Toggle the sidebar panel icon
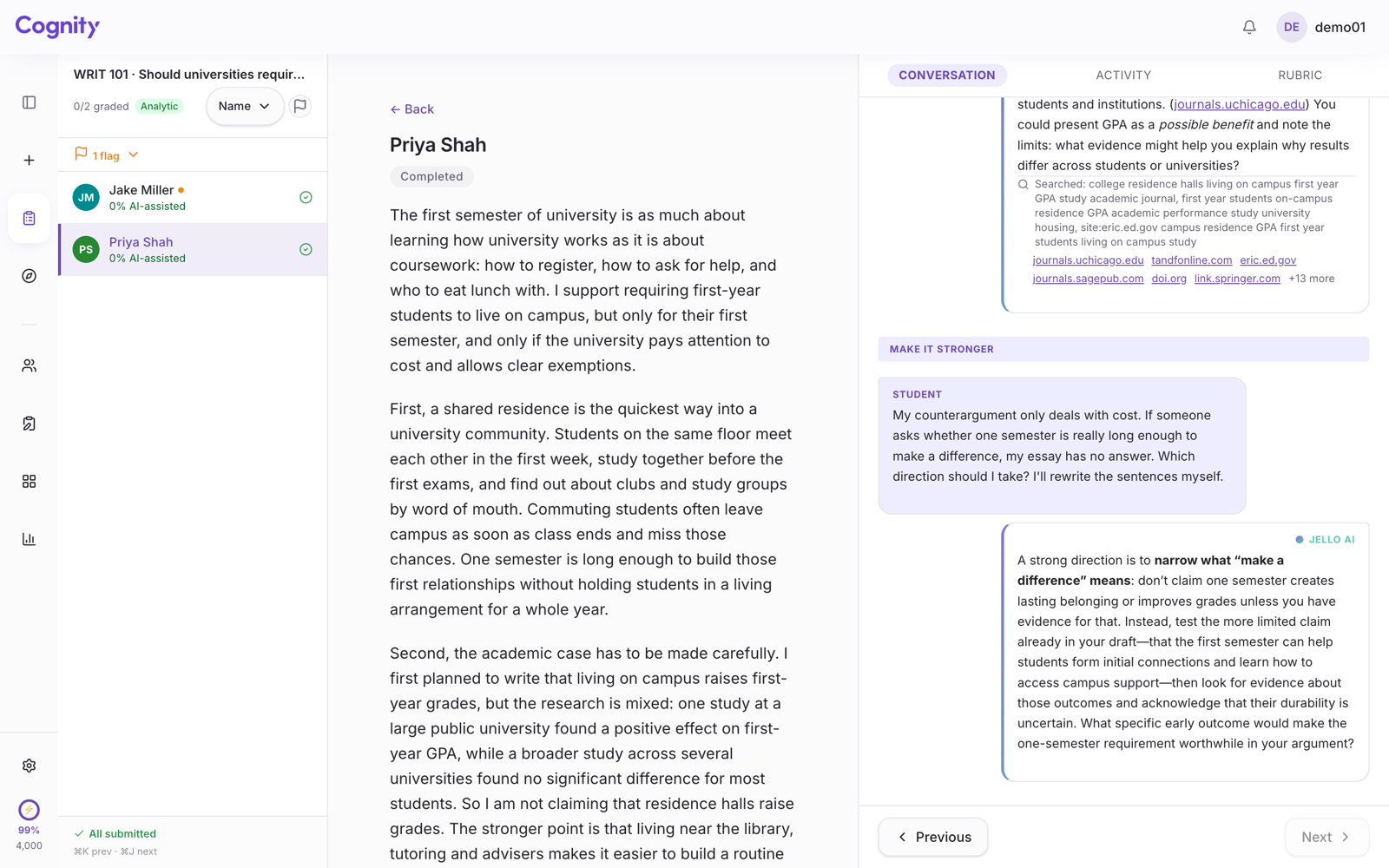The width and height of the screenshot is (1389, 868). [29, 102]
